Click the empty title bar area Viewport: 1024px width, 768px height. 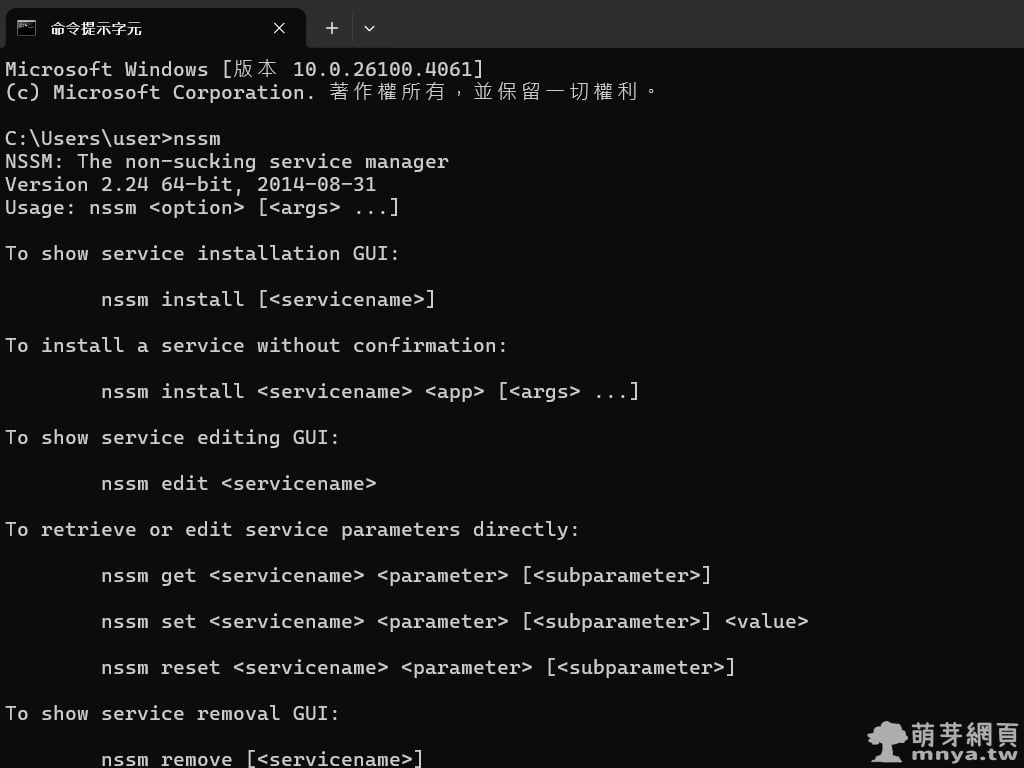tap(700, 24)
